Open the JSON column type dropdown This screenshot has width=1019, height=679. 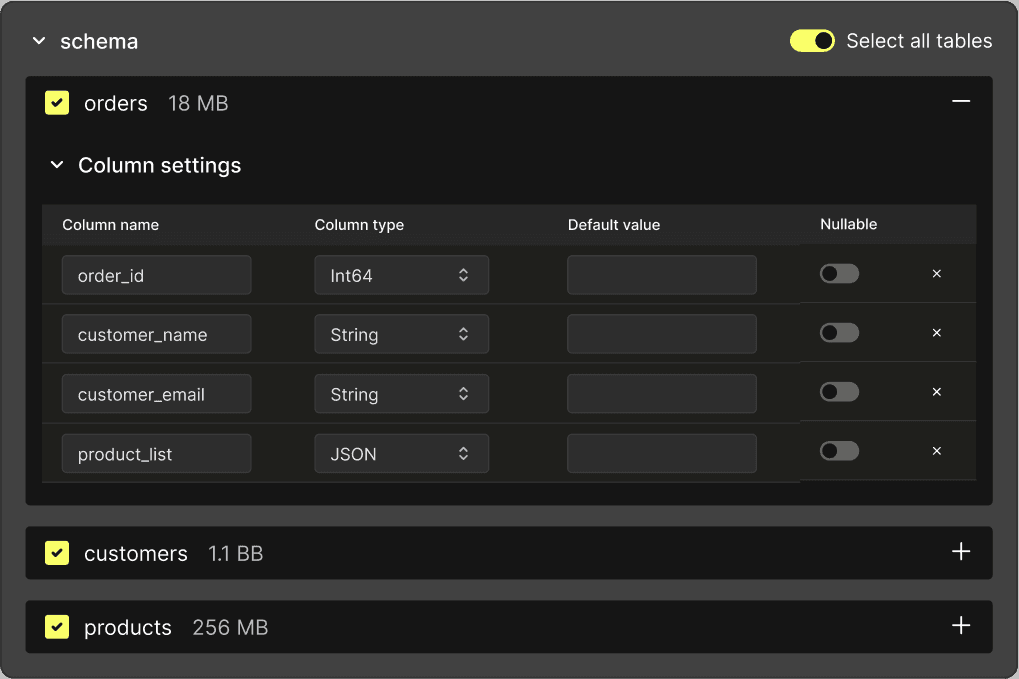coord(401,454)
